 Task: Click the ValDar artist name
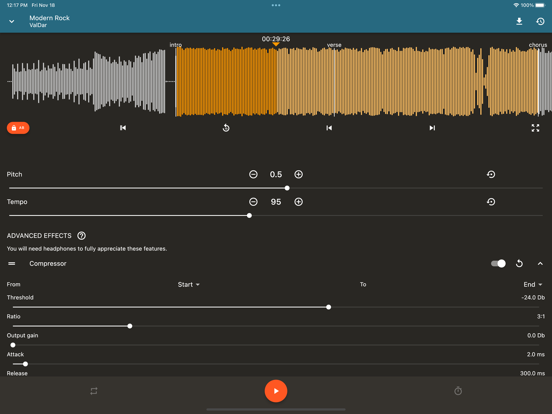[x=38, y=25]
